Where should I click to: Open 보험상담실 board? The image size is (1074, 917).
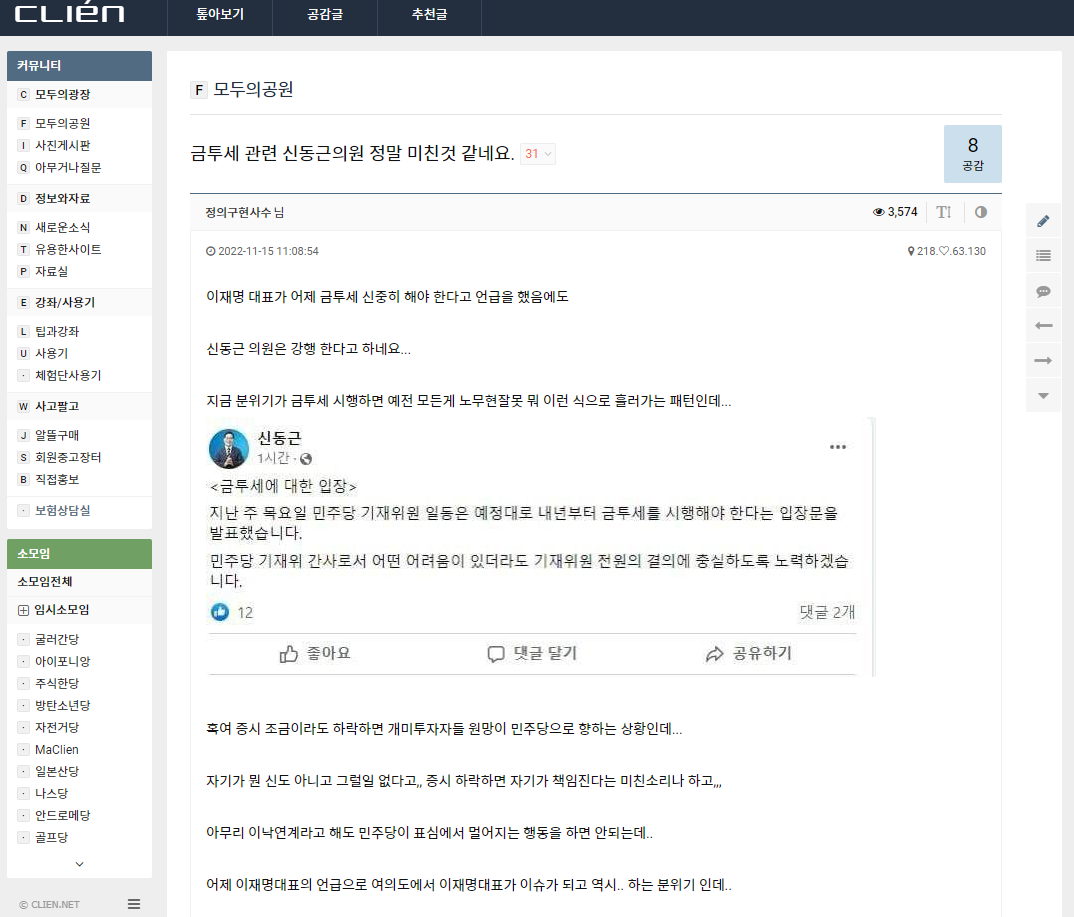(62, 510)
